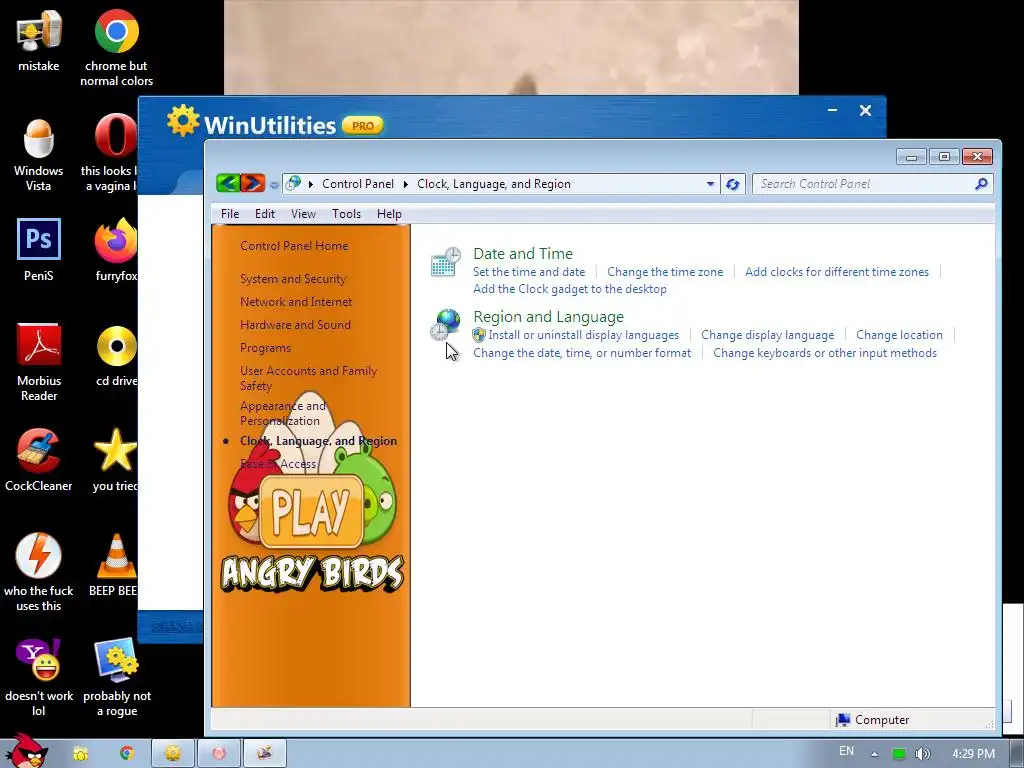Open the Tools menu
The height and width of the screenshot is (768, 1024).
346,214
